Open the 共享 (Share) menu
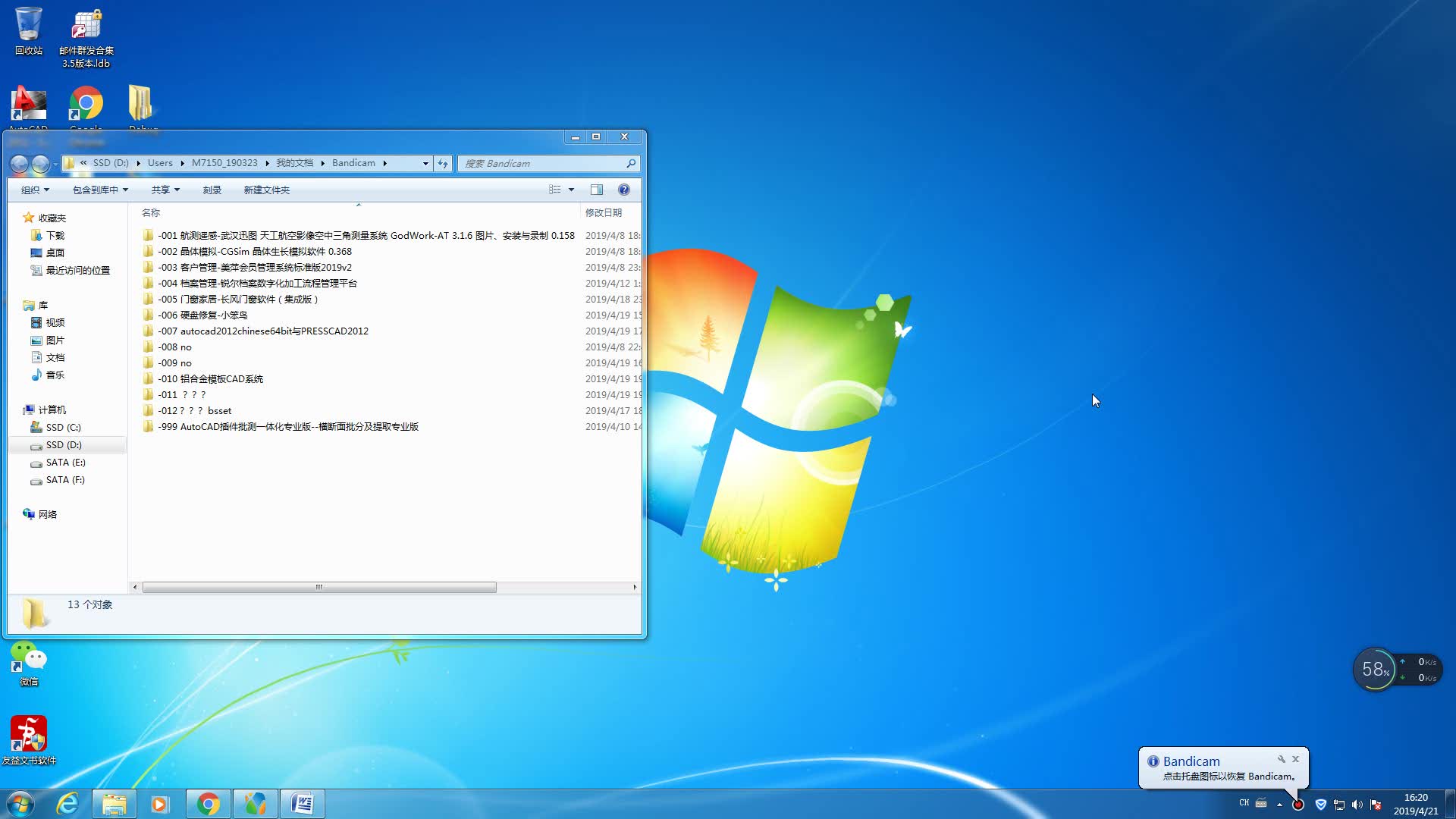The height and width of the screenshot is (819, 1456). click(x=165, y=190)
